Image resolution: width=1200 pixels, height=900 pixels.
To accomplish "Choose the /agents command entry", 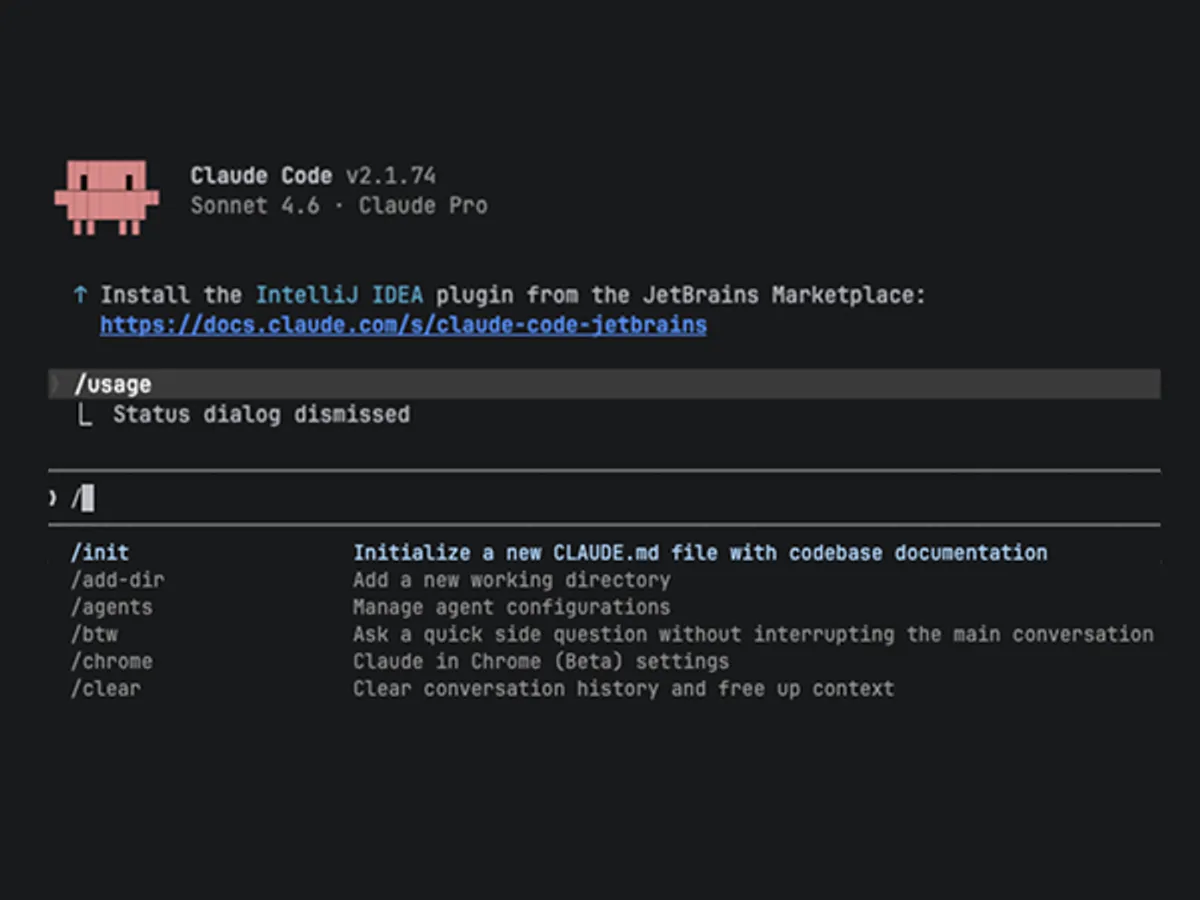I will [111, 607].
